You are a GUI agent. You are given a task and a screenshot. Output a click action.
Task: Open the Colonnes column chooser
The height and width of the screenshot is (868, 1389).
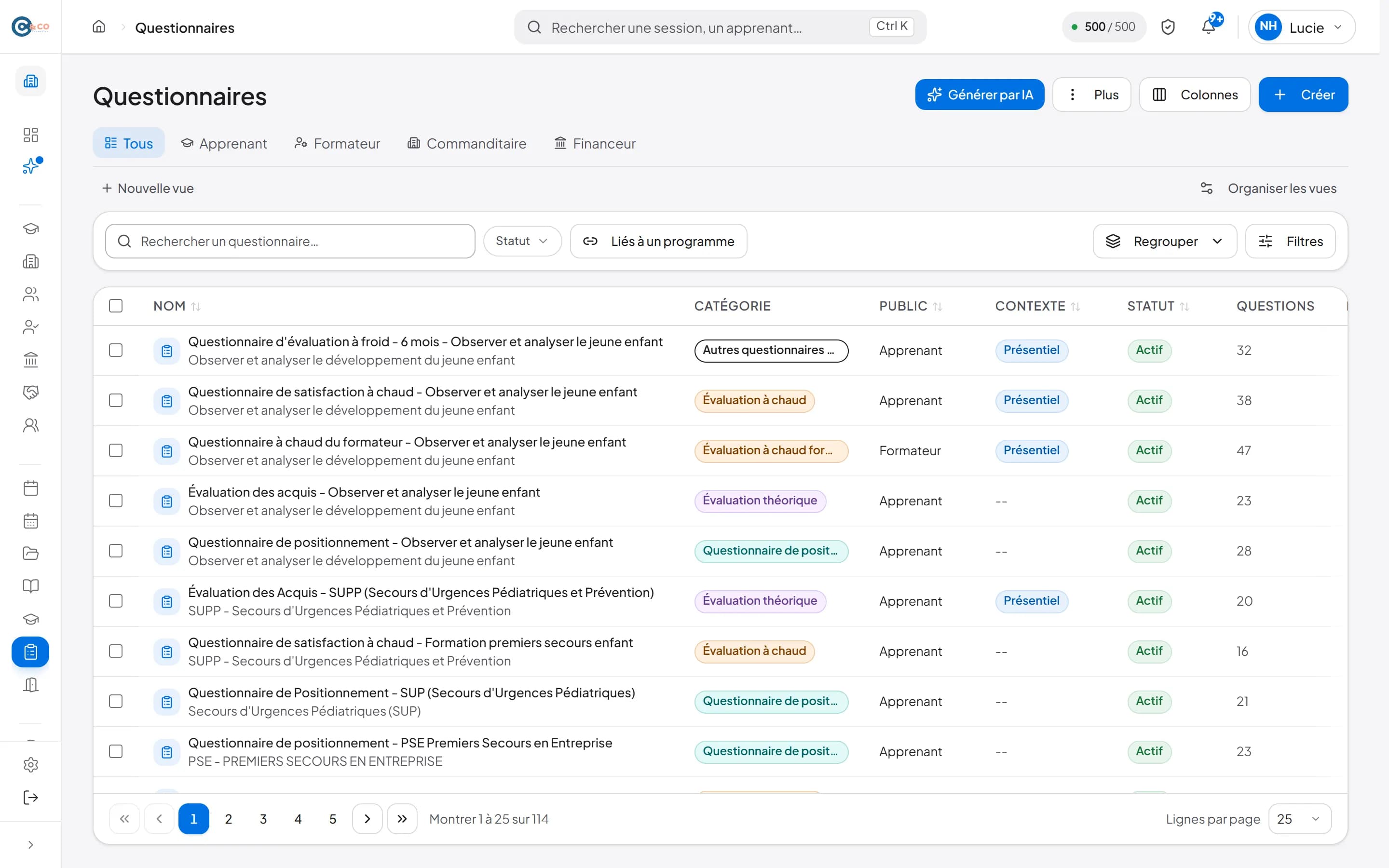point(1195,95)
